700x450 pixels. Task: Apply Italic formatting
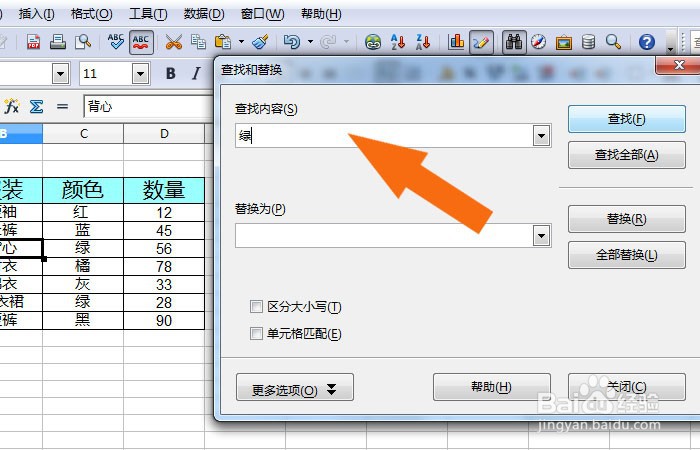tap(196, 74)
